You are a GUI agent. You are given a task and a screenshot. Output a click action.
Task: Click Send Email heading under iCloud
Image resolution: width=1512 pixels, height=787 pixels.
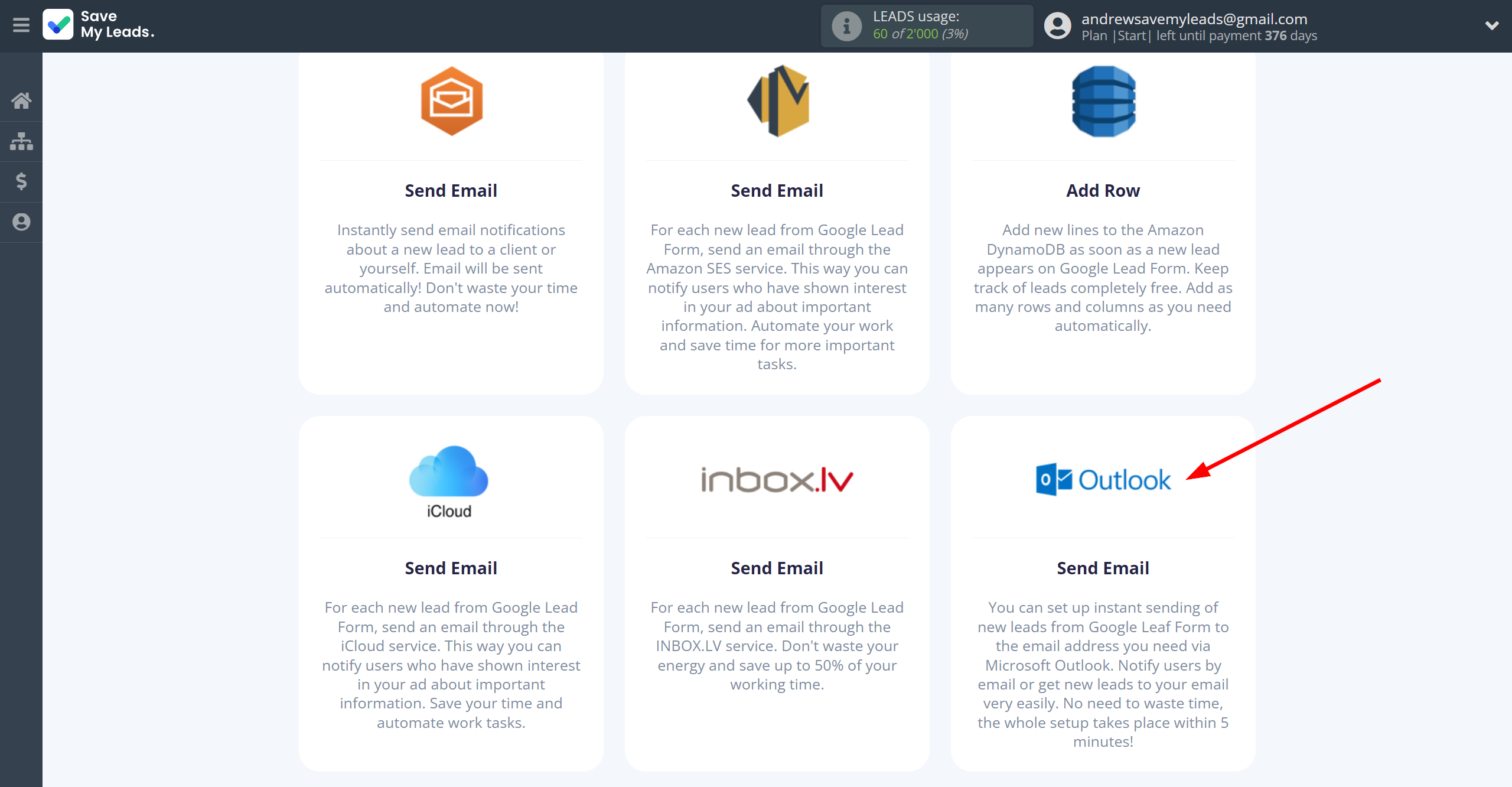pyautogui.click(x=451, y=568)
